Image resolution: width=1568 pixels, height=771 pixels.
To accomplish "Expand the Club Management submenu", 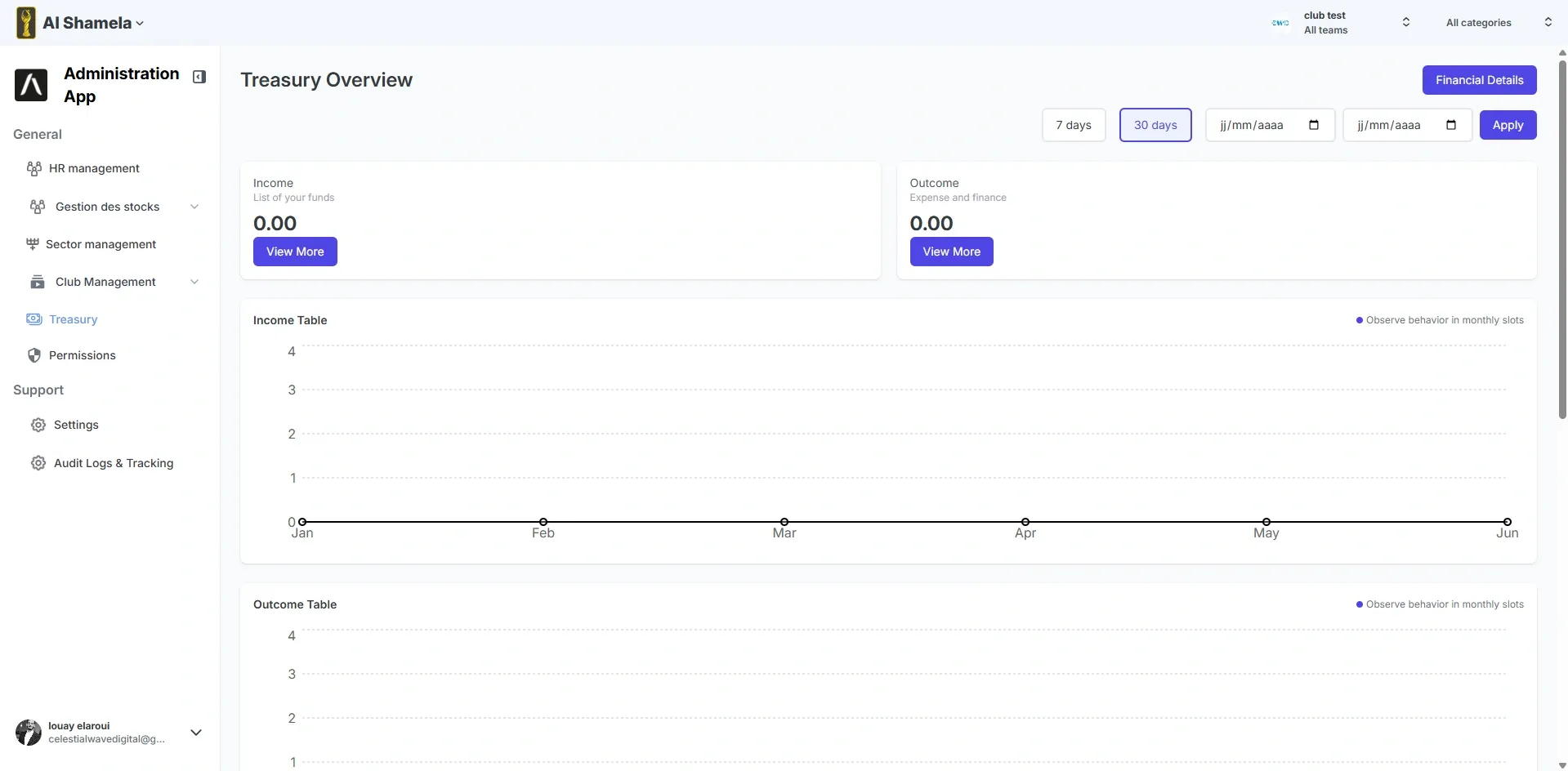I will [194, 282].
